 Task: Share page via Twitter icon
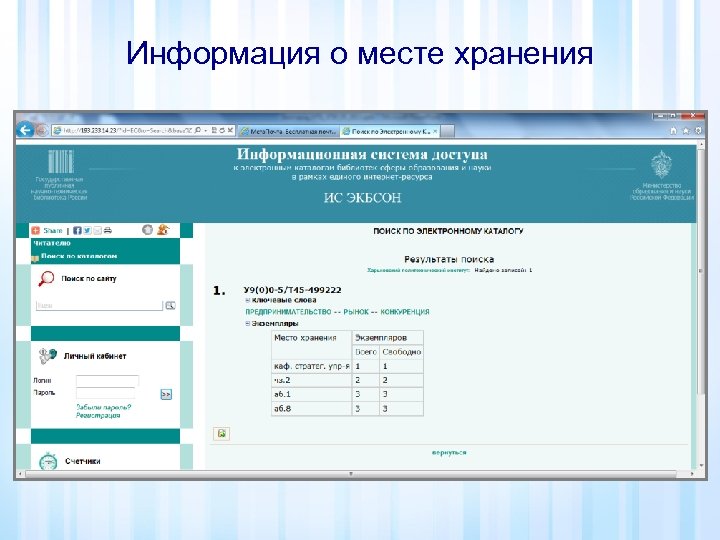click(87, 231)
